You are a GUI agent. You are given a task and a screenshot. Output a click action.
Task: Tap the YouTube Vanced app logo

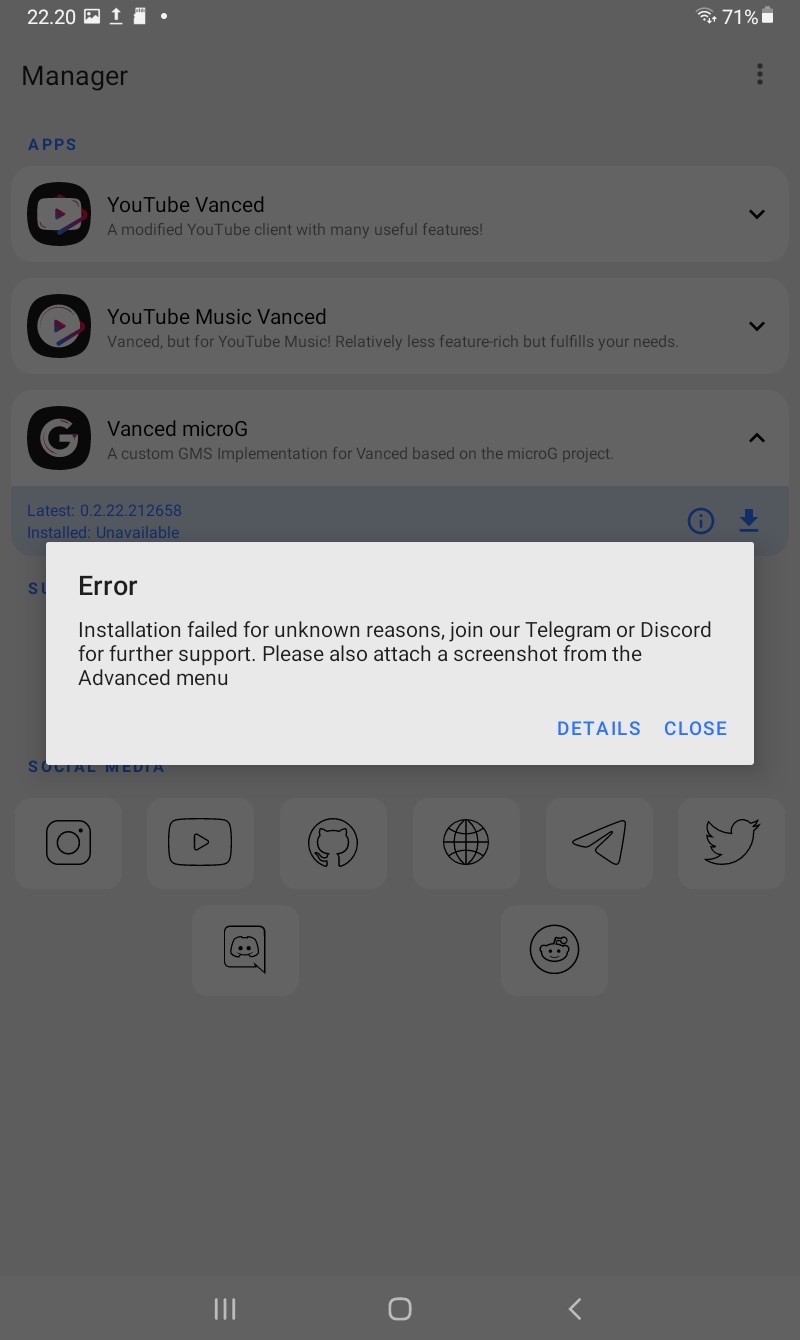tap(59, 214)
